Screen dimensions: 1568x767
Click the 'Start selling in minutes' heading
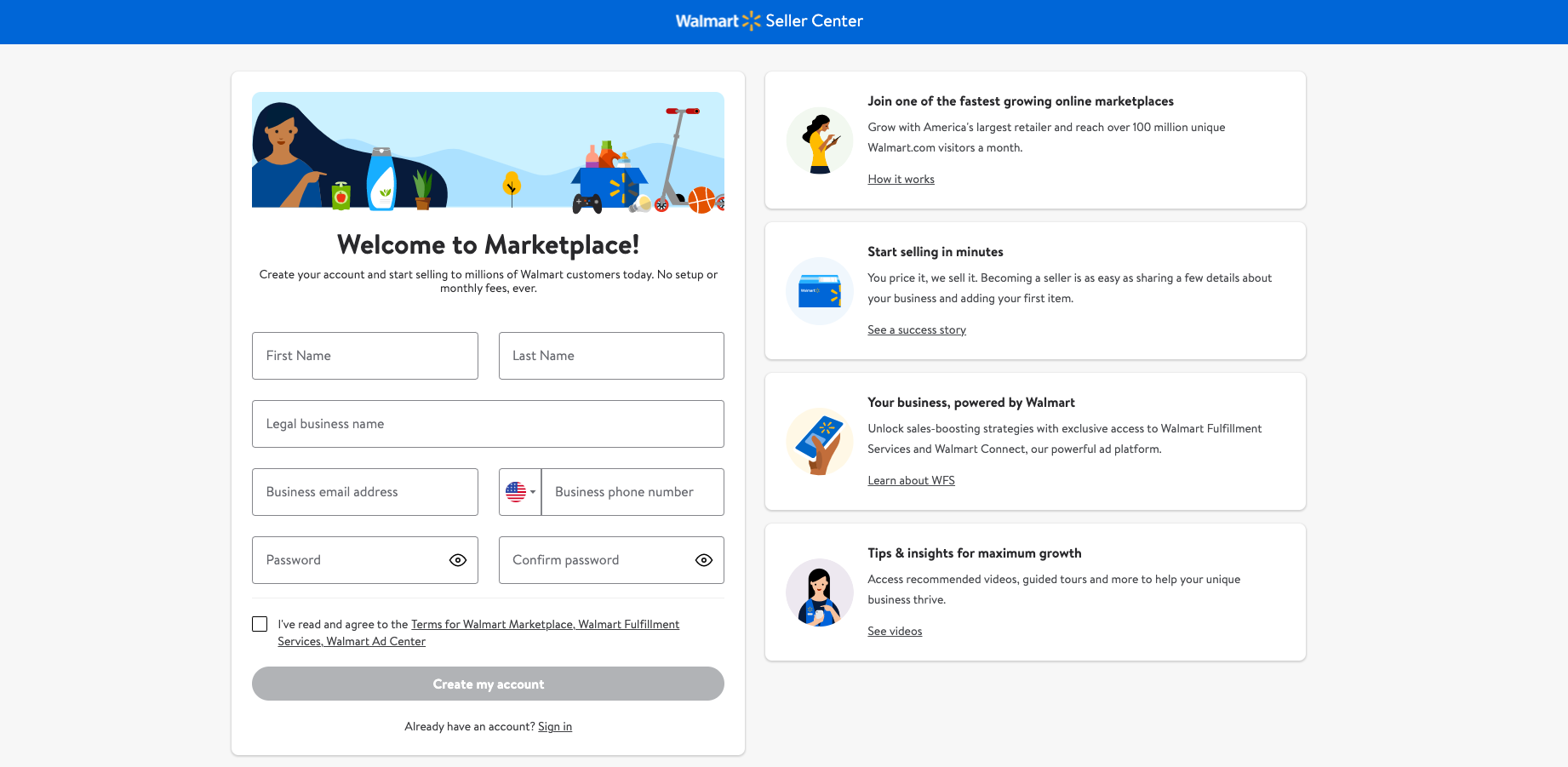click(936, 252)
